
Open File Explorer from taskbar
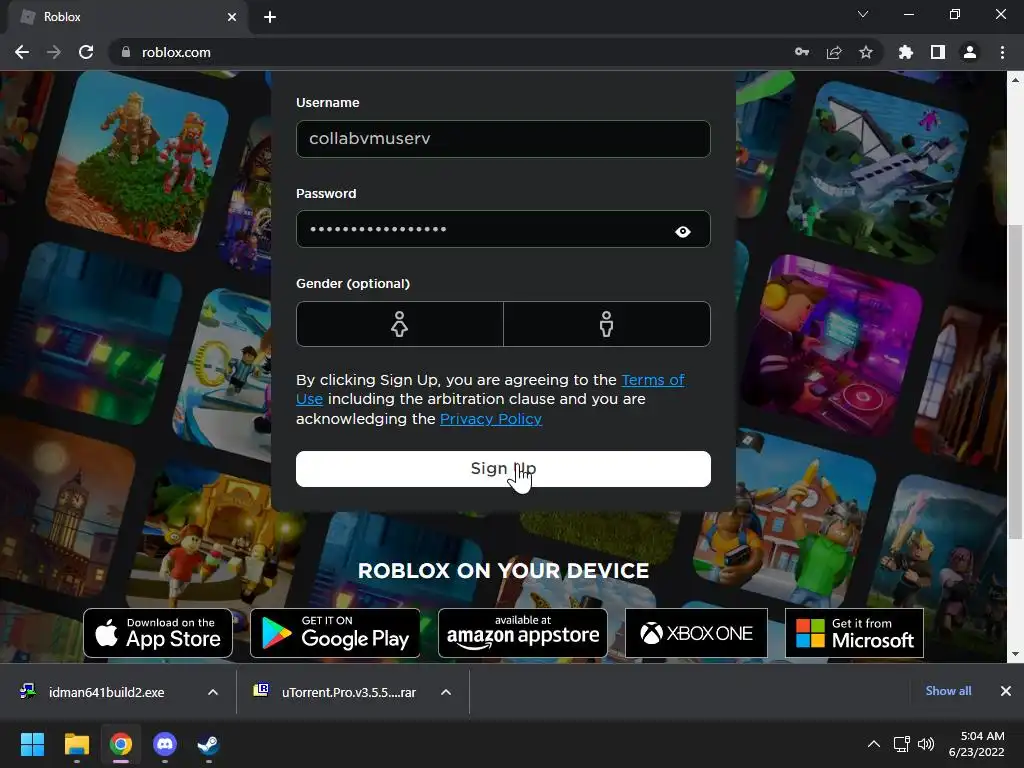pyautogui.click(x=76, y=744)
